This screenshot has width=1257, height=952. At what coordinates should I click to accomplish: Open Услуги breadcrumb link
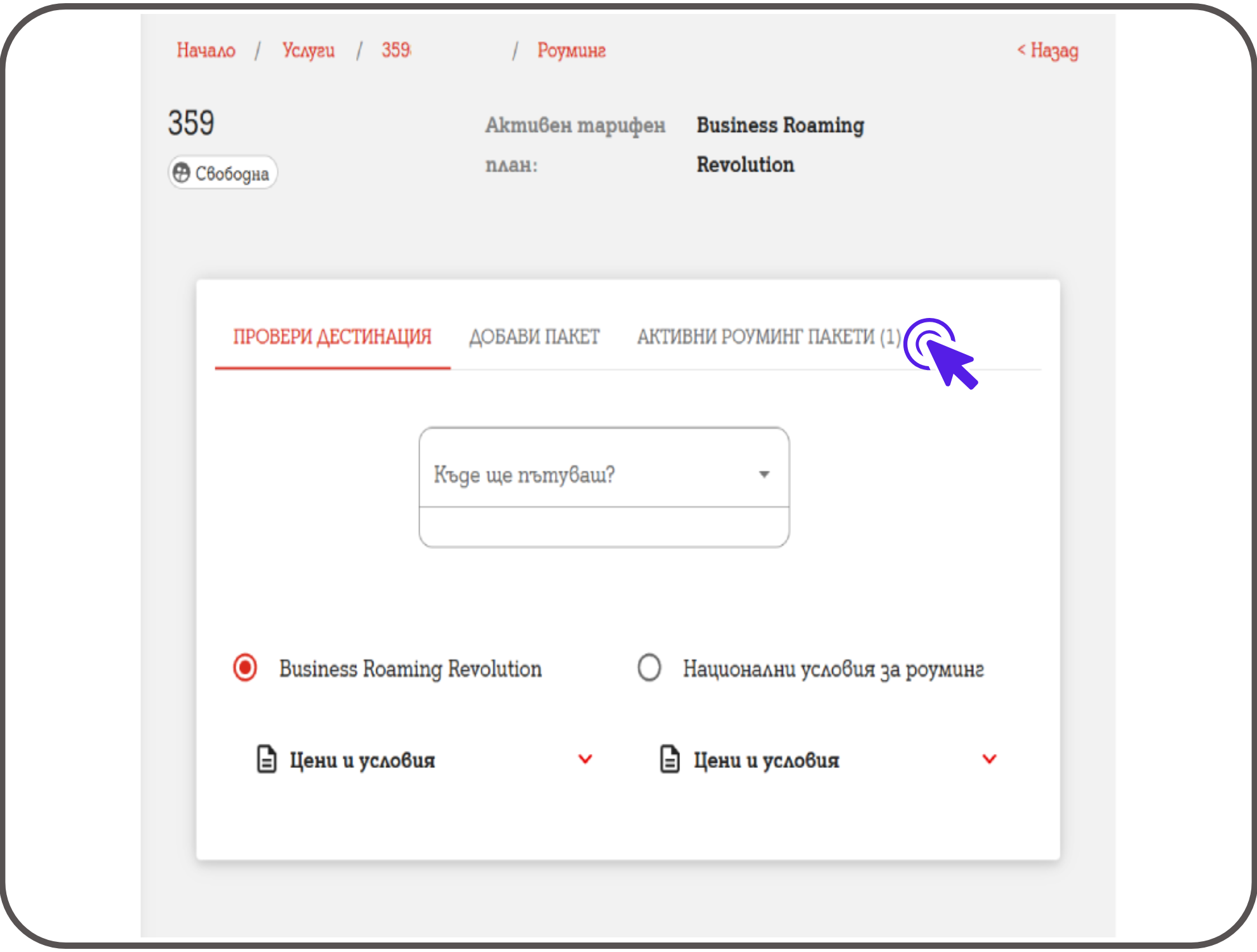tap(309, 50)
